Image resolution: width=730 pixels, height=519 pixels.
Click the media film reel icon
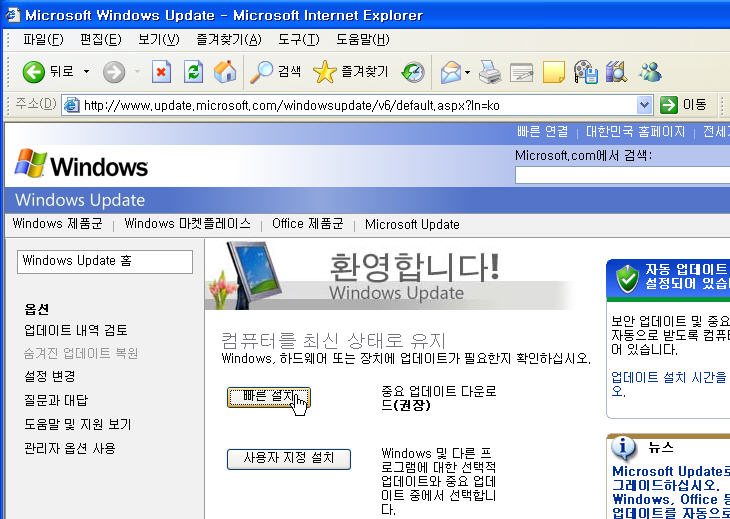(586, 72)
